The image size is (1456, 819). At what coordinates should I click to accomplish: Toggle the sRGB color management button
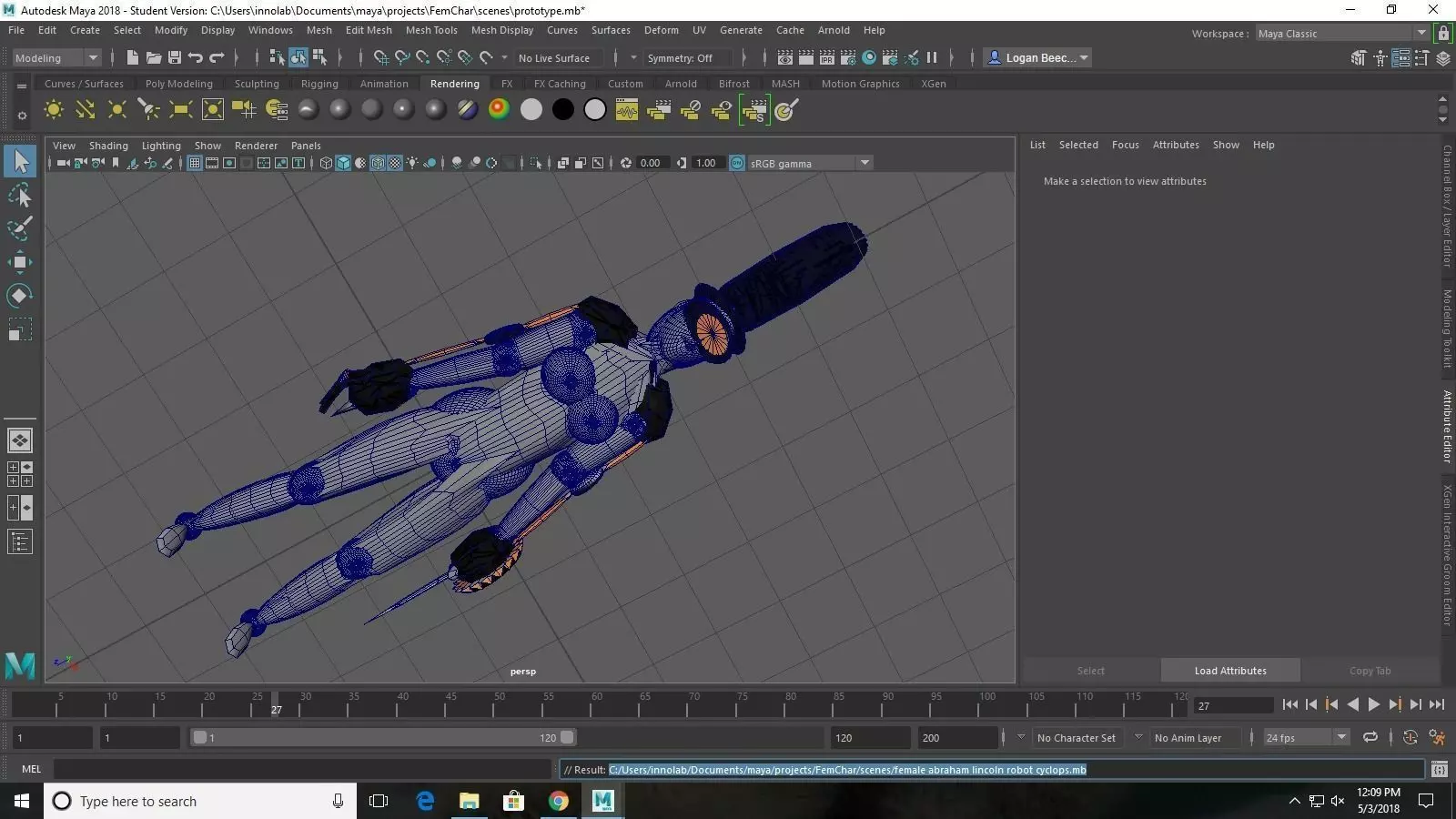737,163
